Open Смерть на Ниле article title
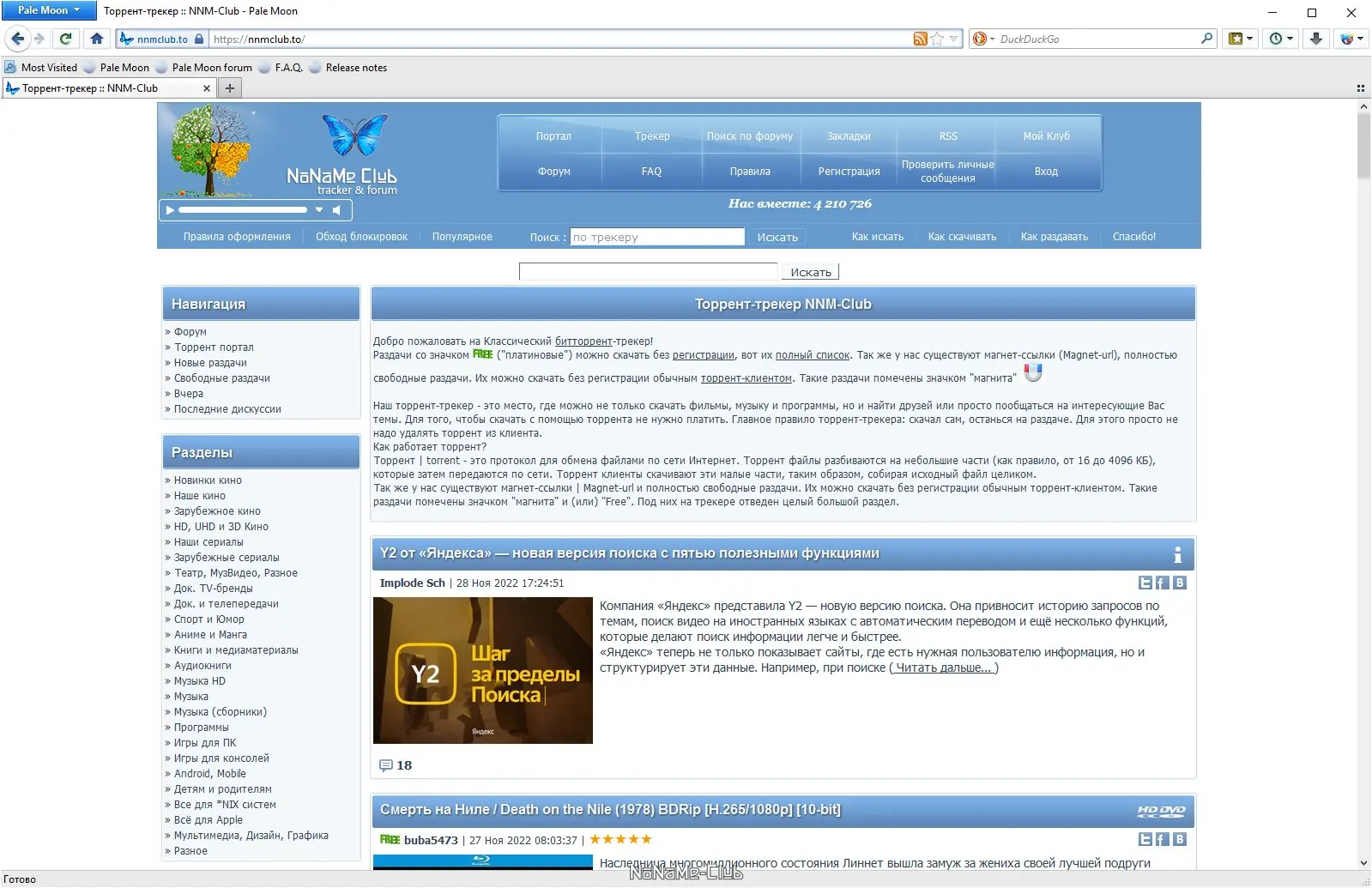This screenshot has height=888, width=1372. click(x=610, y=809)
